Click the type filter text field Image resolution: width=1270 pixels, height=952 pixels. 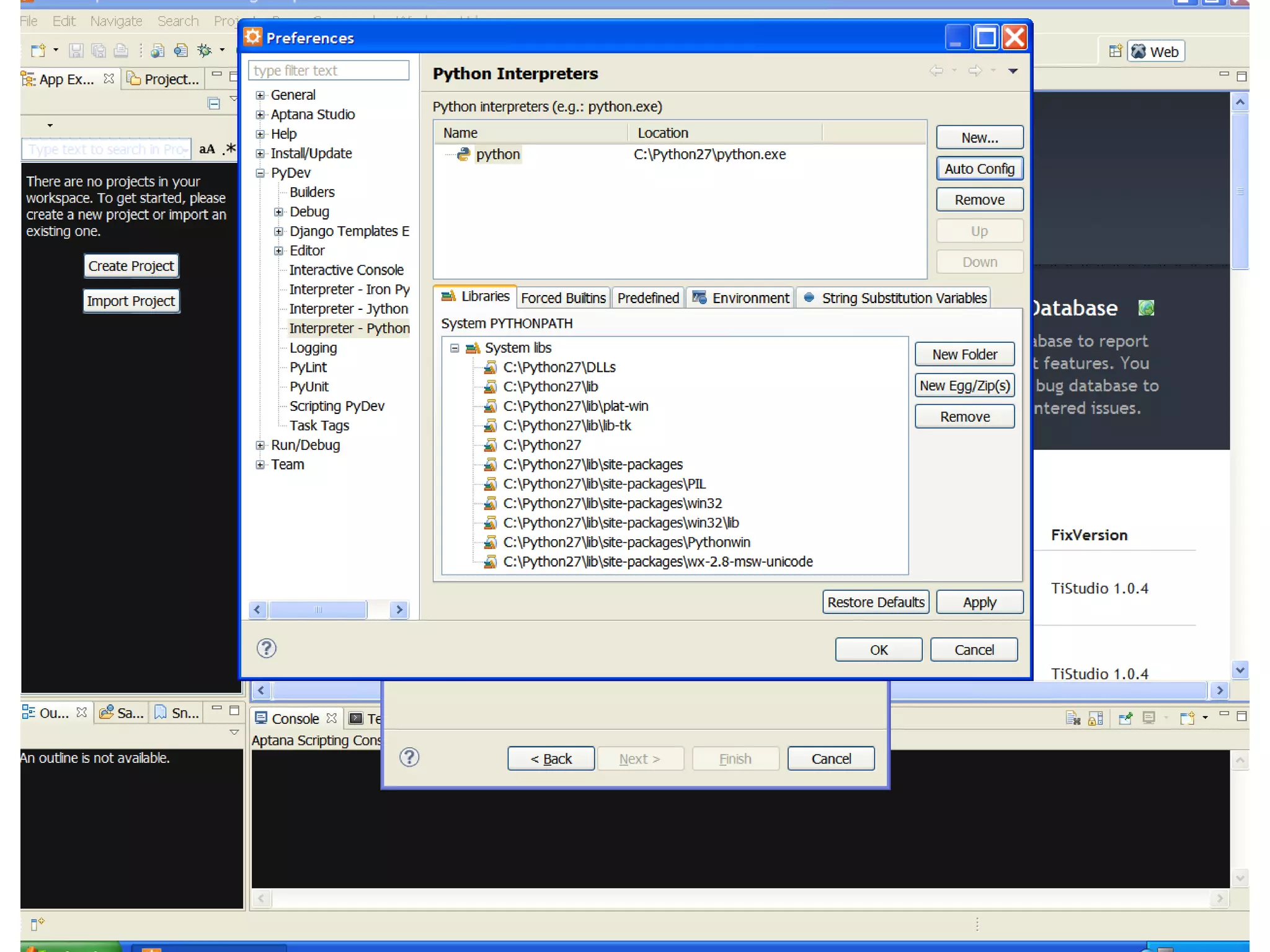(329, 71)
